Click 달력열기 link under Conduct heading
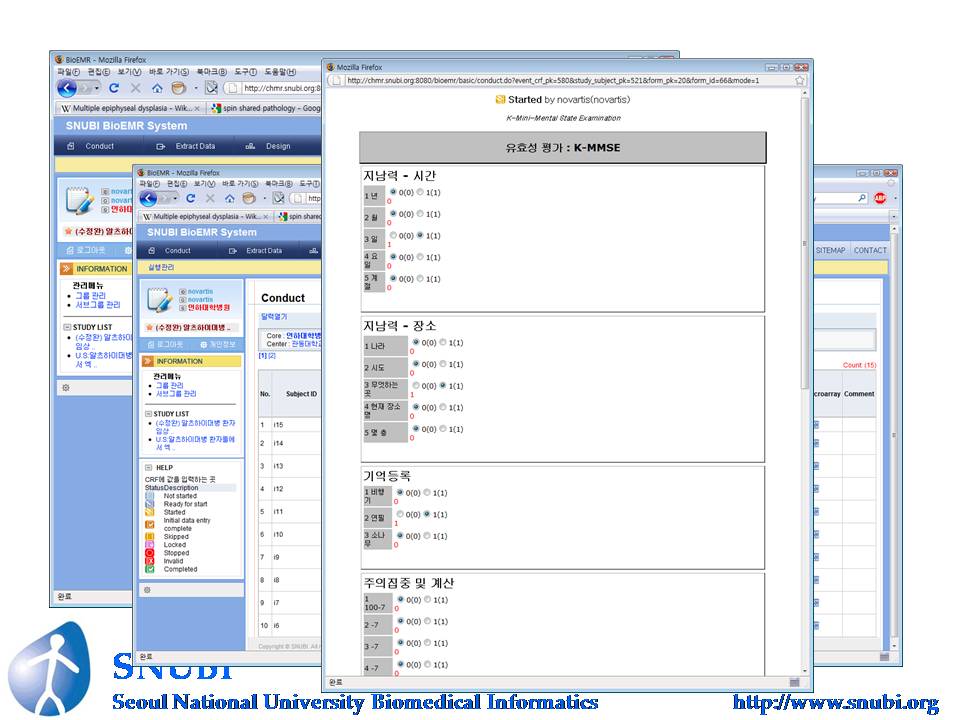960x720 pixels. [274, 317]
